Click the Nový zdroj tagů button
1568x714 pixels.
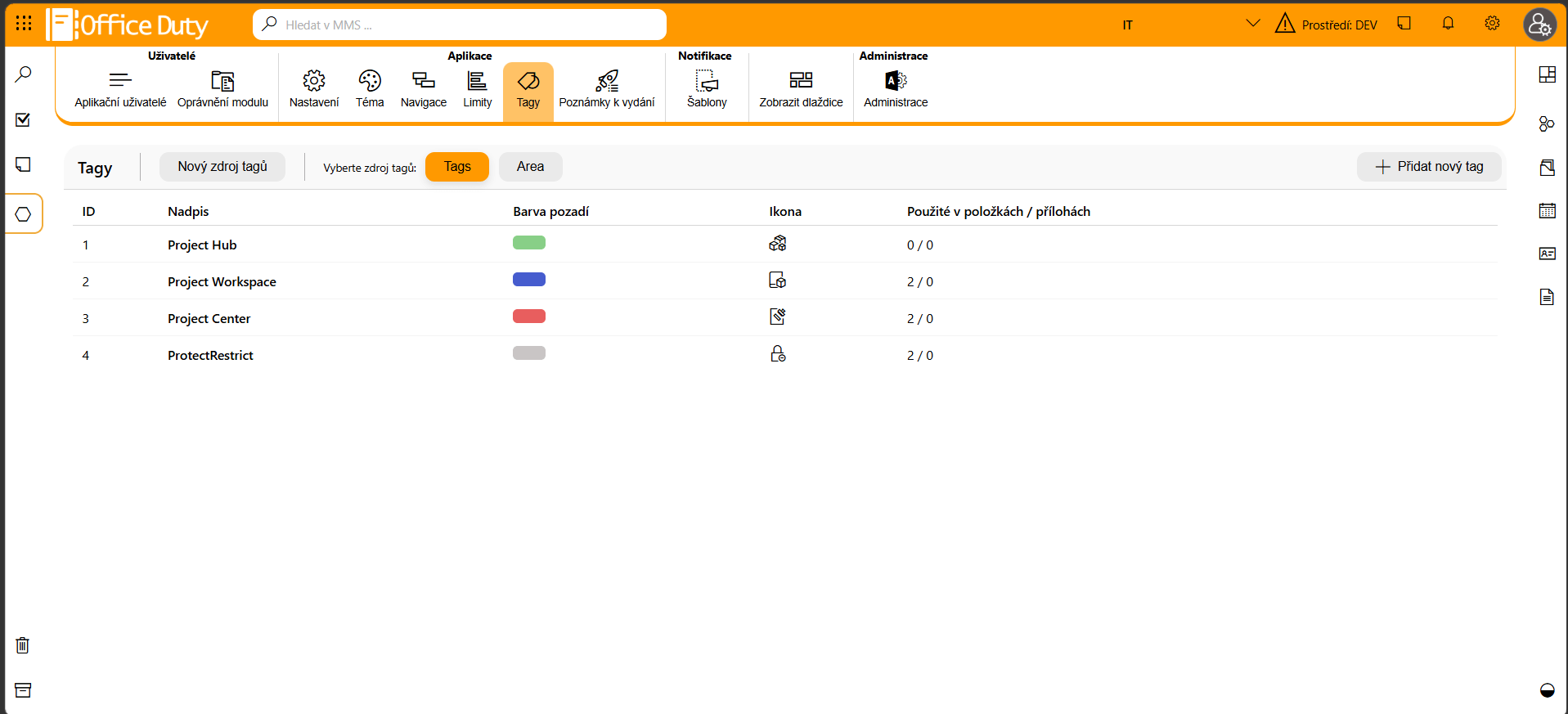tap(222, 166)
